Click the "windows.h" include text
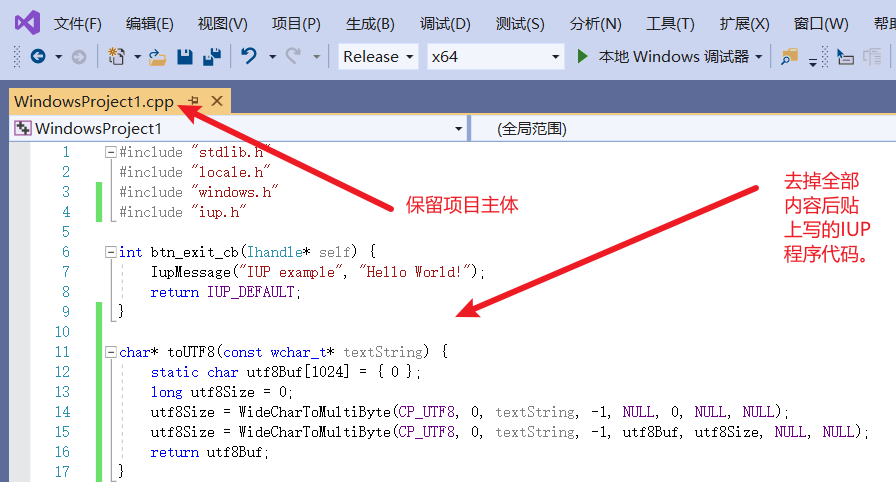The image size is (896, 482). click(x=235, y=192)
